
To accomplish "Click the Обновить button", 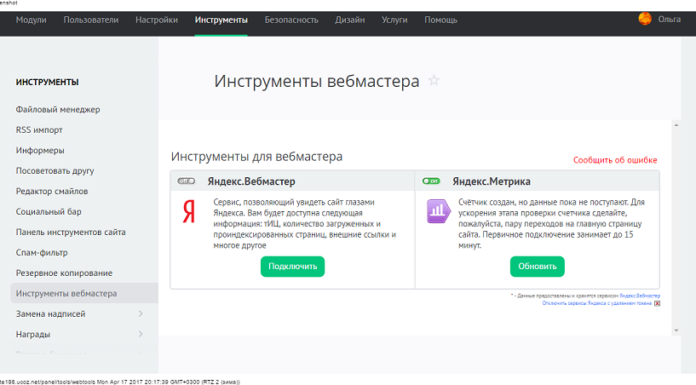I will click(537, 266).
